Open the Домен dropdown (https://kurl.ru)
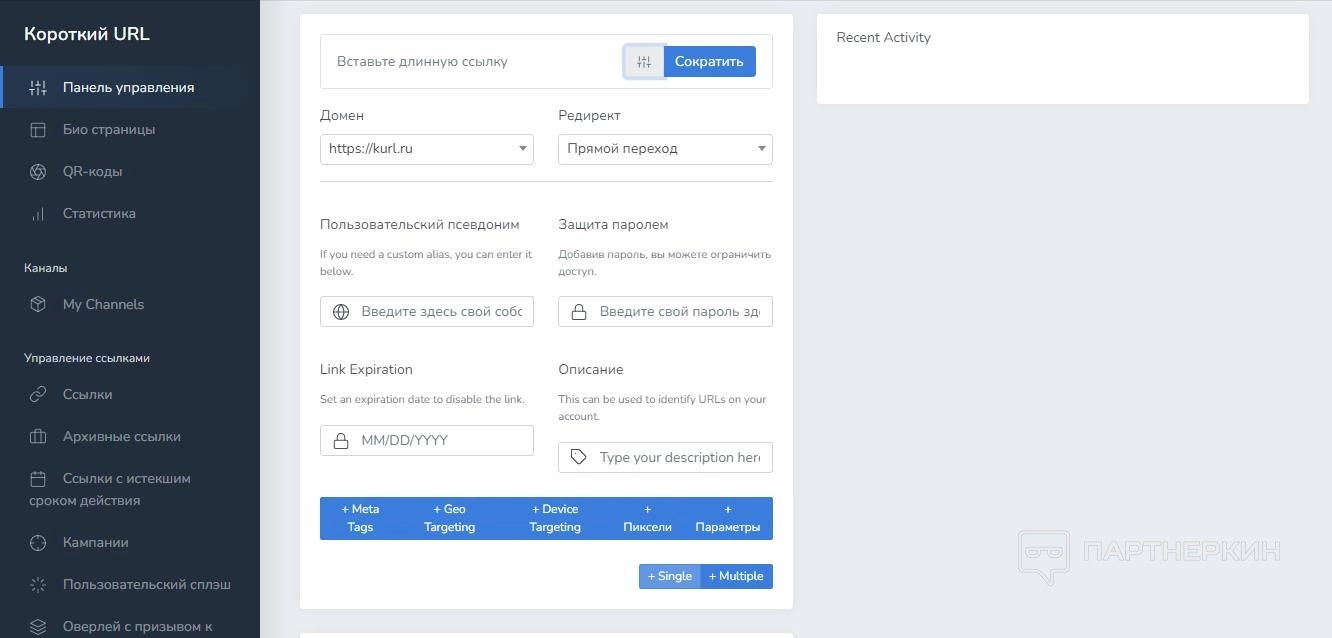The image size is (1332, 638). tap(427, 149)
